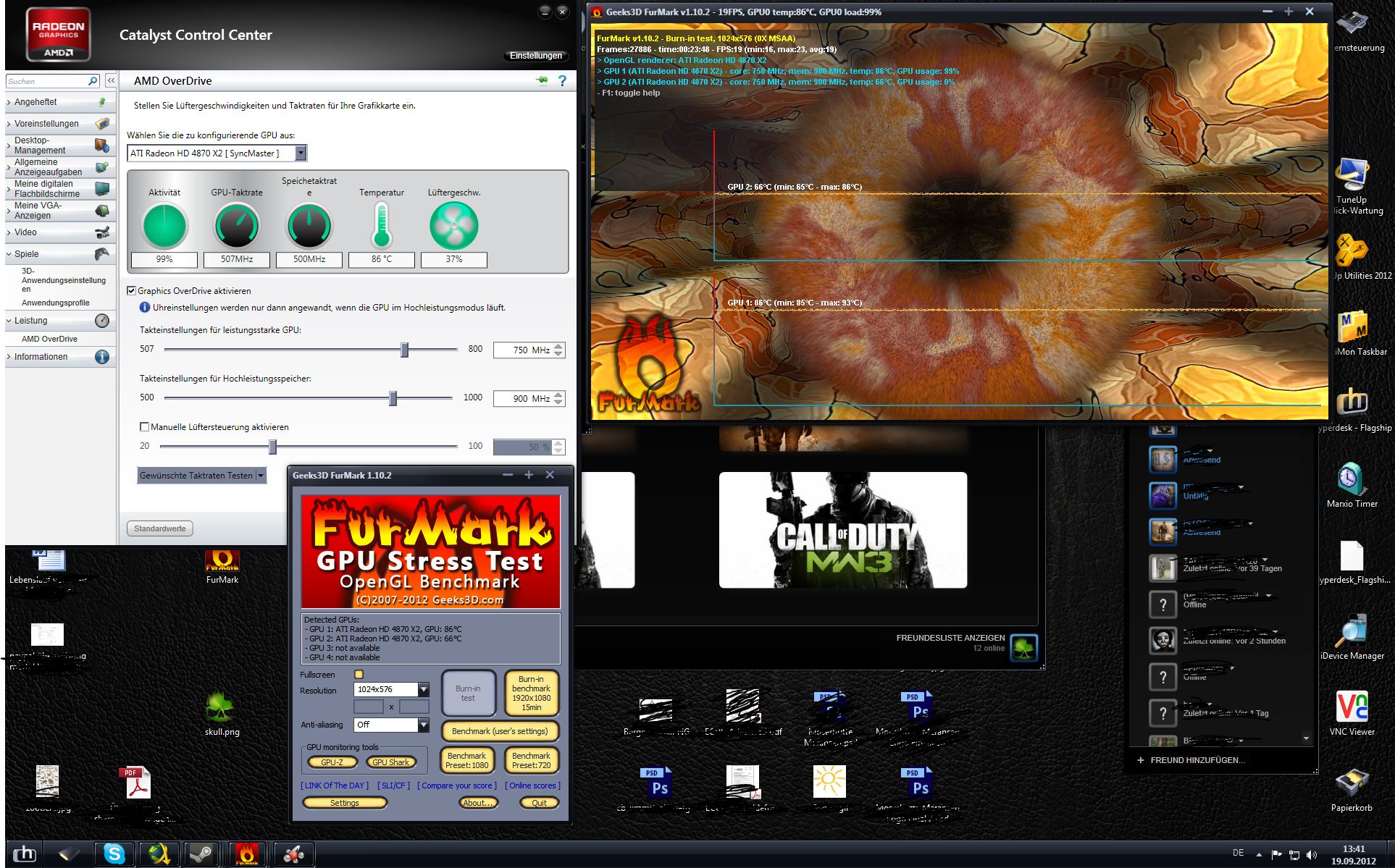Open Steam from the taskbar
Viewport: 1395px width, 868px height.
click(x=201, y=854)
